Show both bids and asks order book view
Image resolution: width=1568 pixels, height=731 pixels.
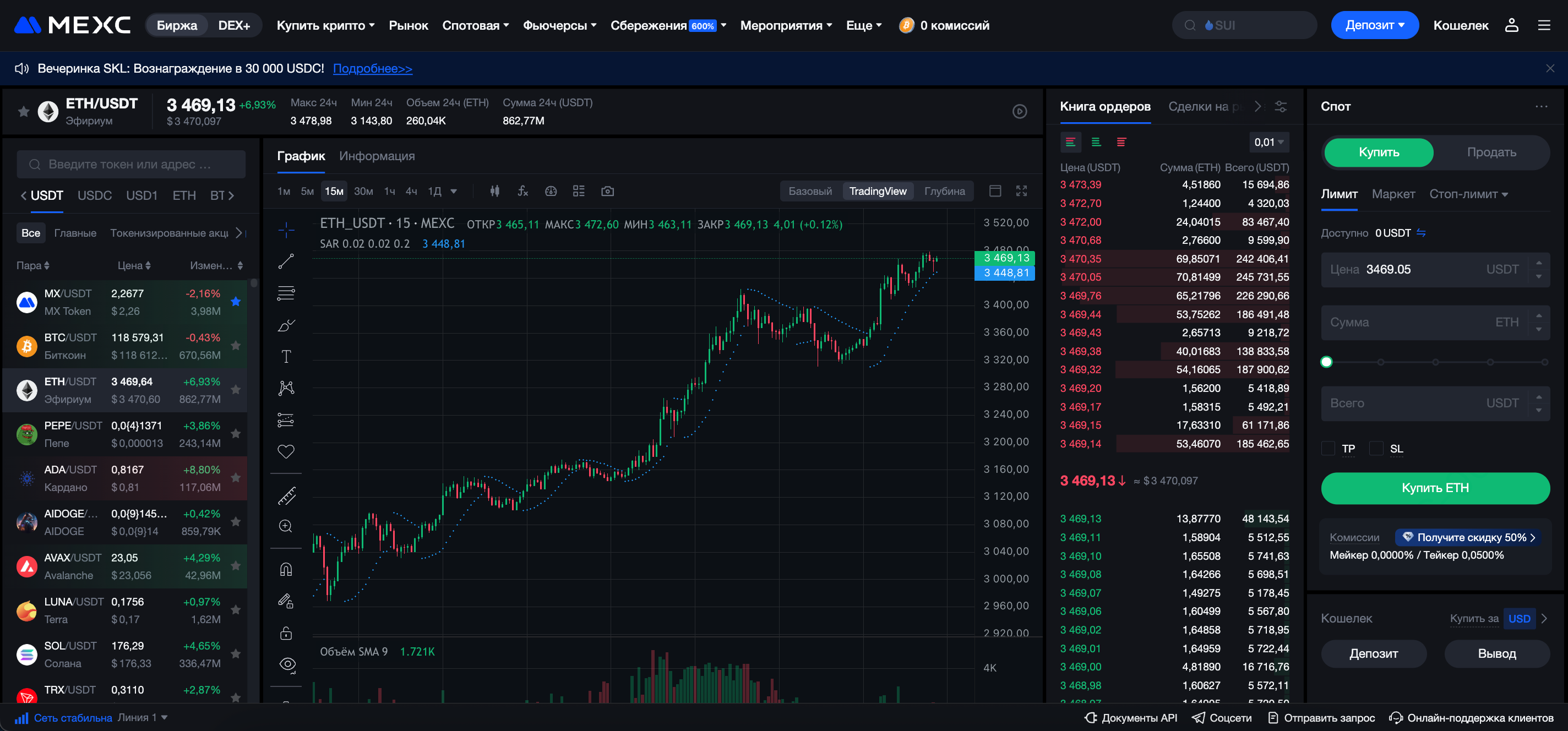point(1071,142)
